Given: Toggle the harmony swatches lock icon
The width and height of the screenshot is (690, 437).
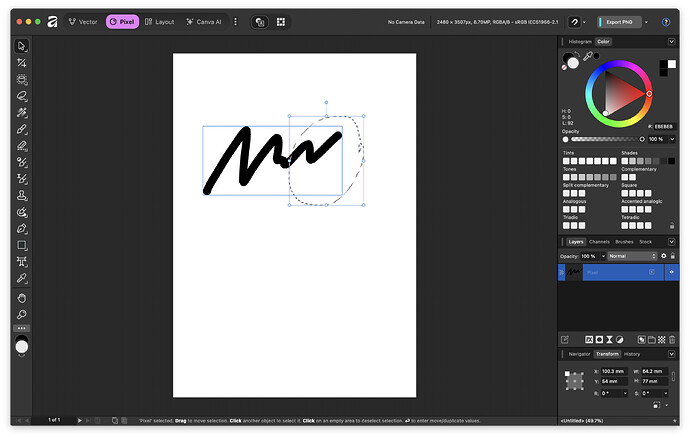Looking at the screenshot, I should 672,226.
